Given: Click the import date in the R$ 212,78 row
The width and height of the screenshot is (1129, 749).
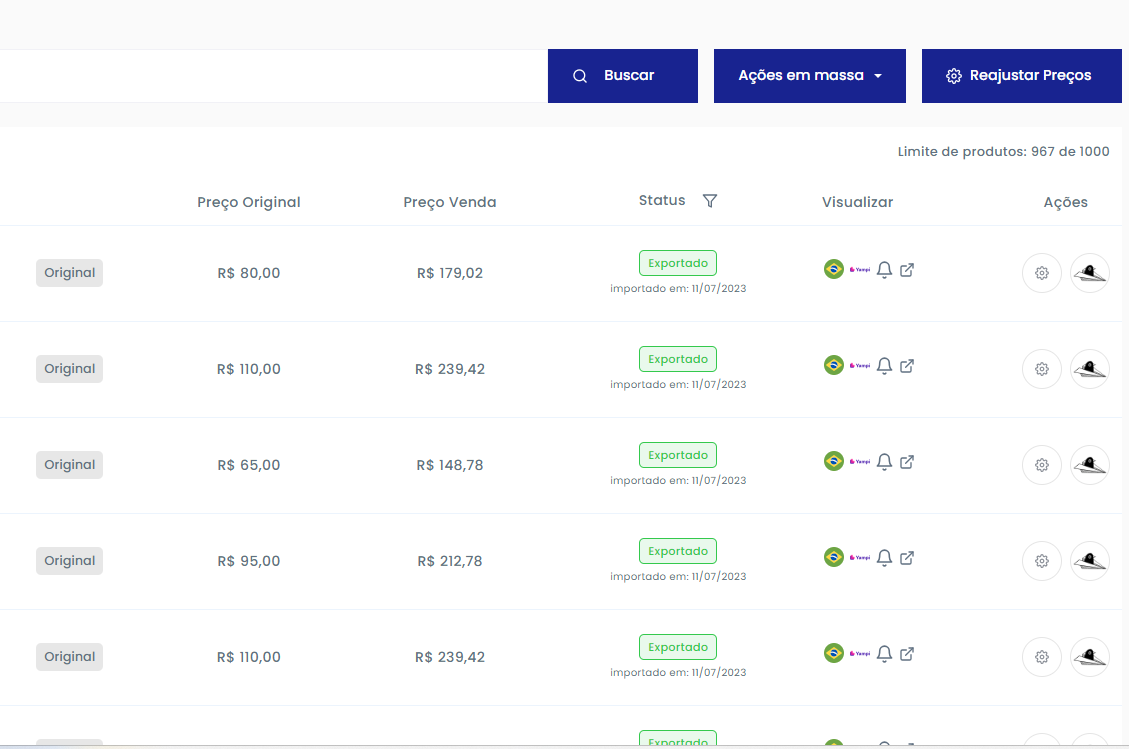Looking at the screenshot, I should (678, 575).
